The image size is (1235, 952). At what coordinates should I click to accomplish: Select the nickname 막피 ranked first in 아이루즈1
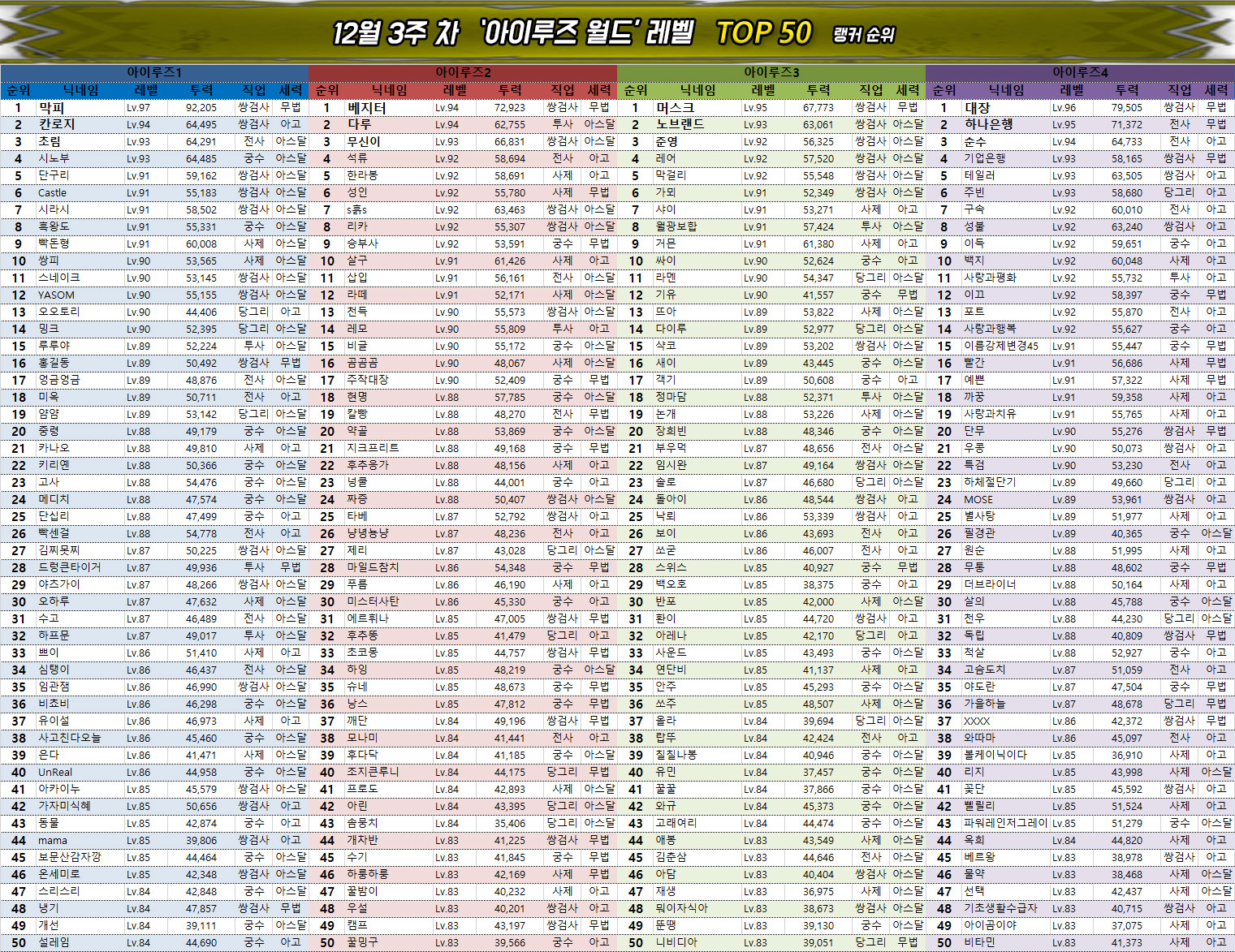(x=51, y=107)
